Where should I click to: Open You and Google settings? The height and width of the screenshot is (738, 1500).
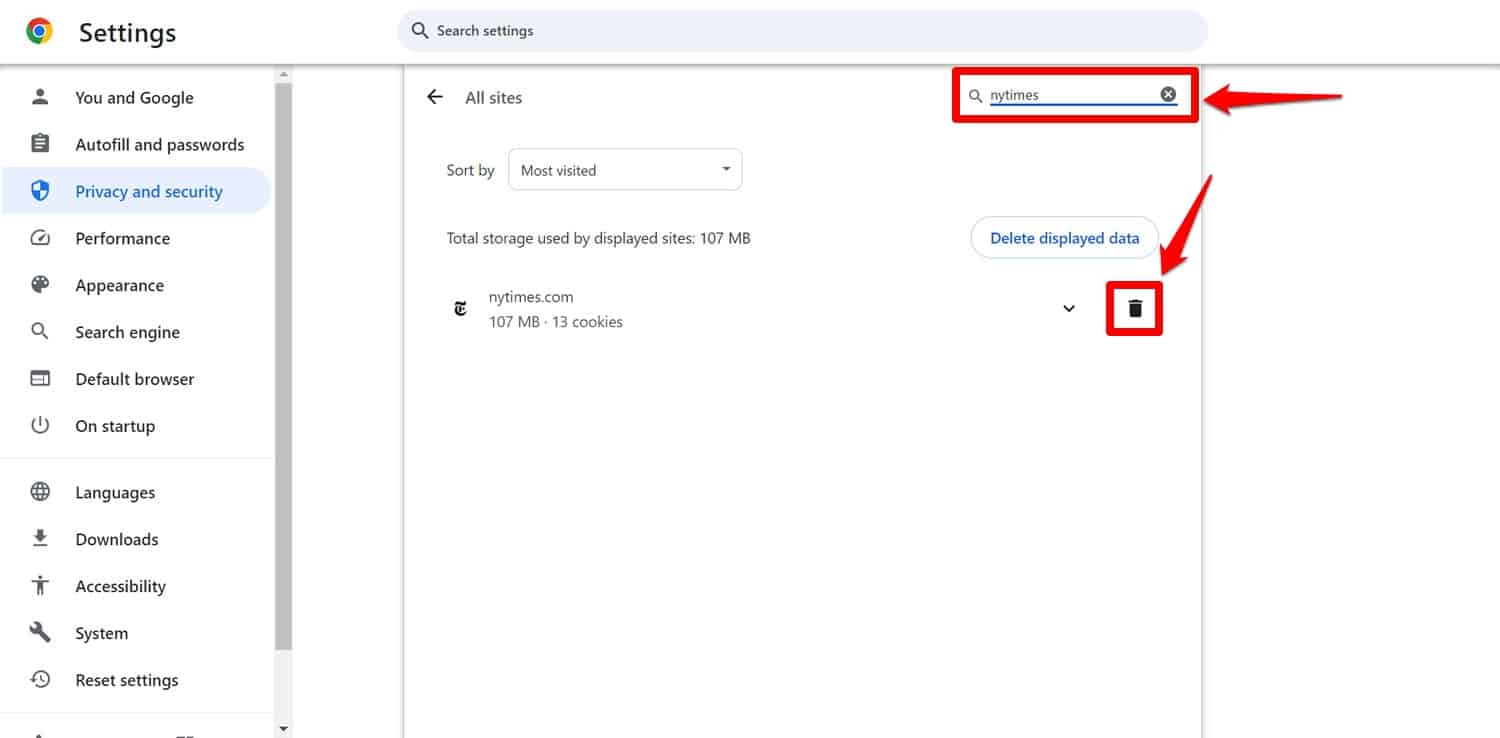click(x=134, y=98)
